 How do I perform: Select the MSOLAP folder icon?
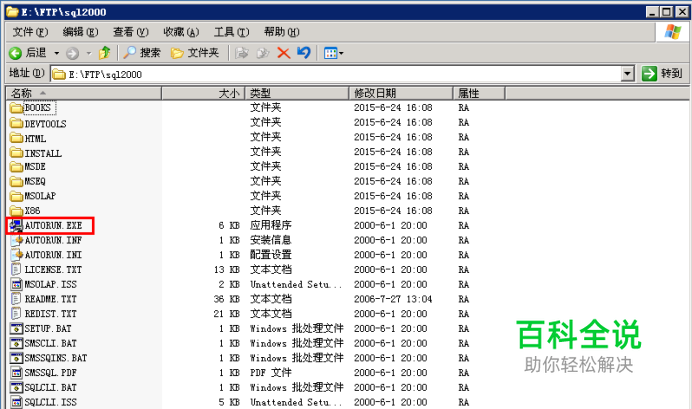click(x=16, y=196)
